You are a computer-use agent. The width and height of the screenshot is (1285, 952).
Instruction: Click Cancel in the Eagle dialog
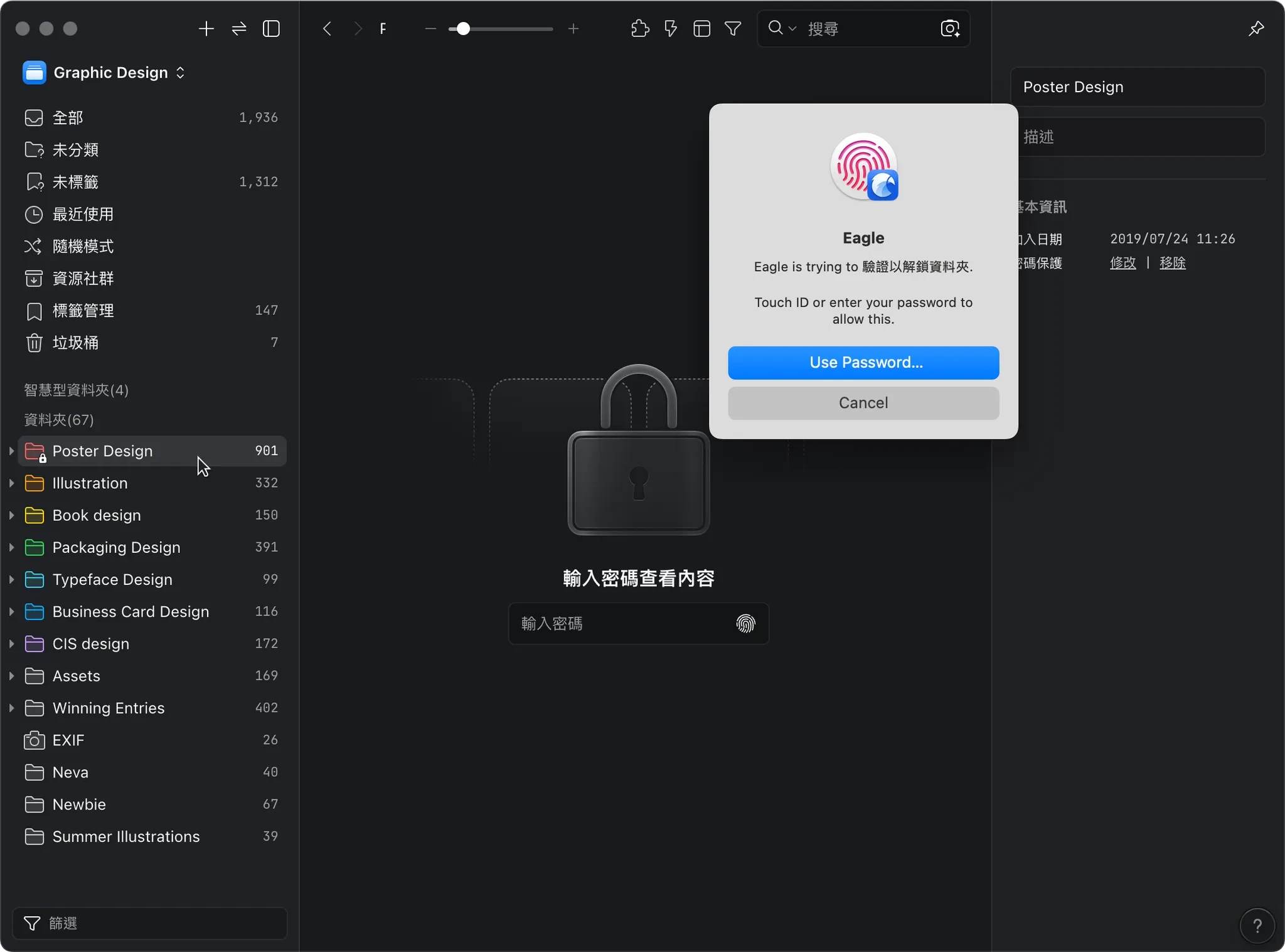click(x=863, y=403)
